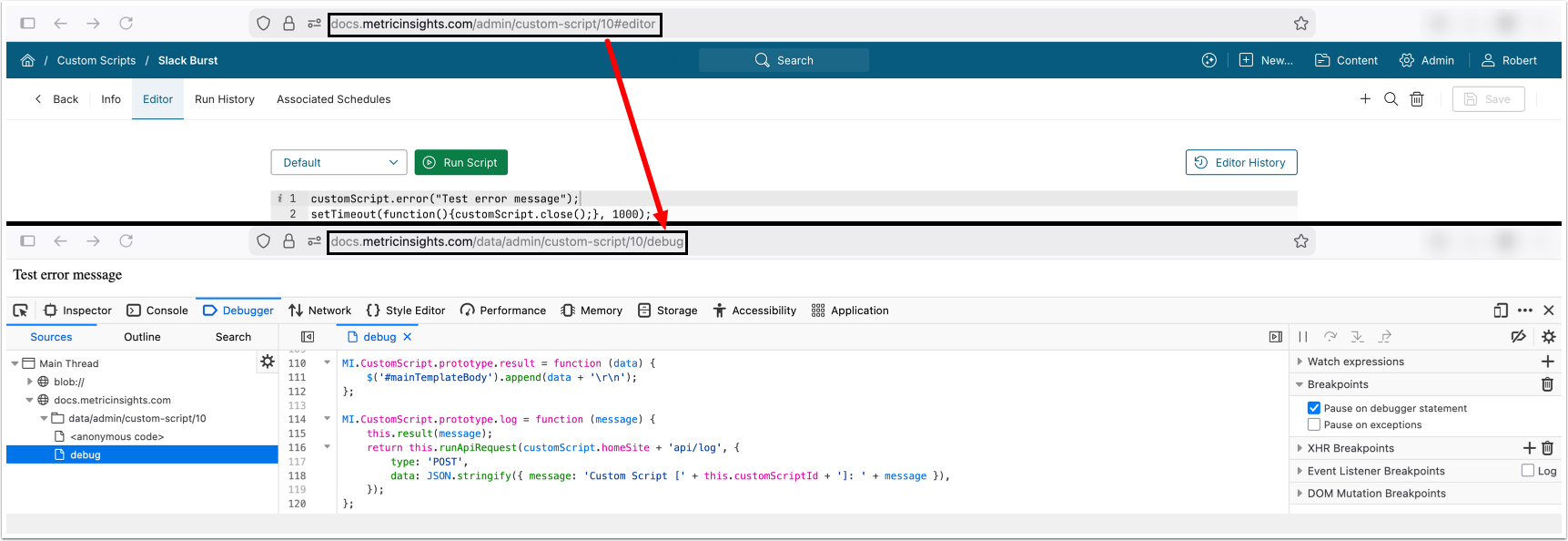Screen dimensions: 1568x541
Task: Click the trash icon beside Save
Action: click(1417, 99)
